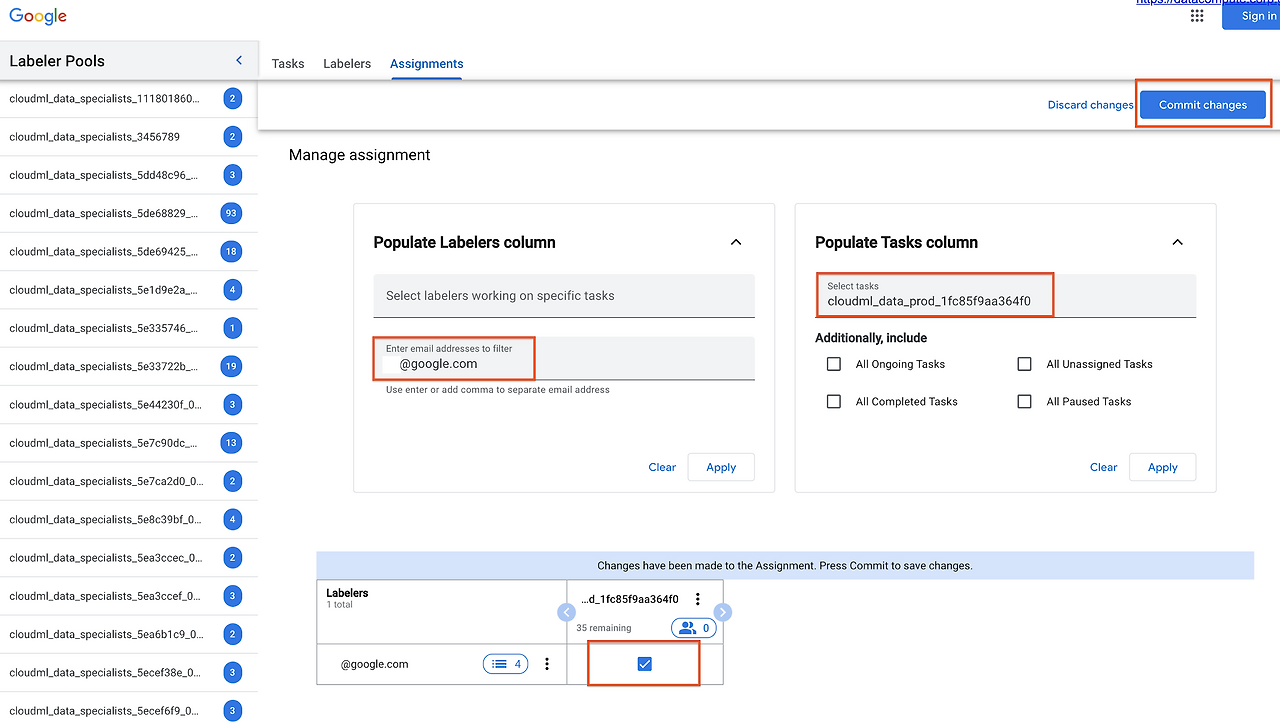The width and height of the screenshot is (1280, 724).
Task: Click the Commit changes button
Action: coord(1202,105)
